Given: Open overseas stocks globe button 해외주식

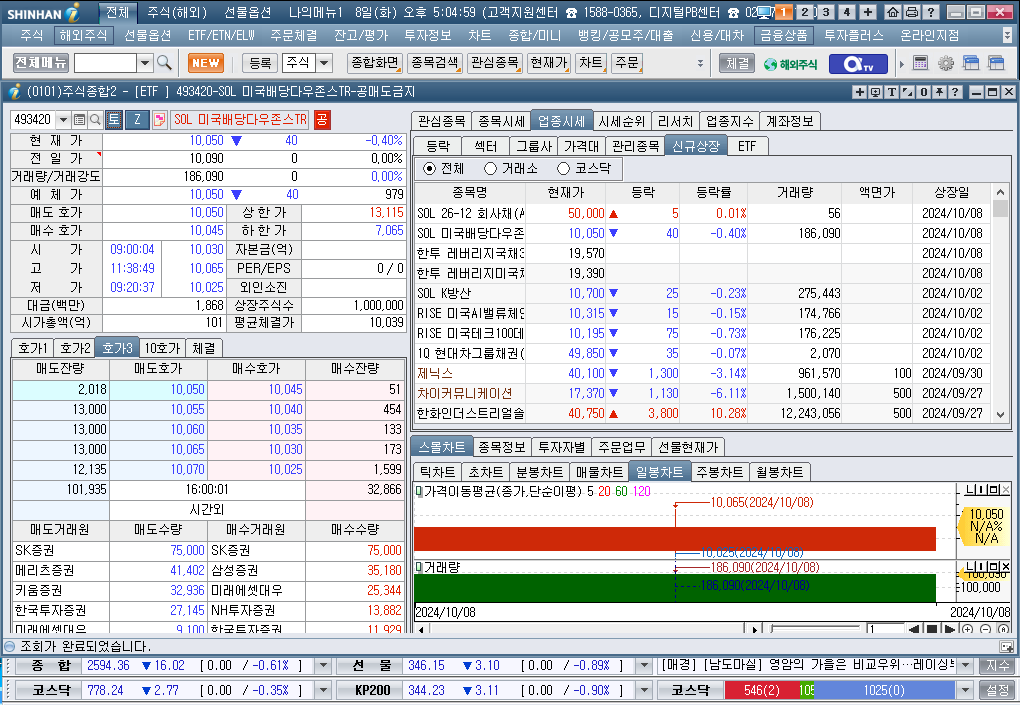Looking at the screenshot, I should coord(790,64).
